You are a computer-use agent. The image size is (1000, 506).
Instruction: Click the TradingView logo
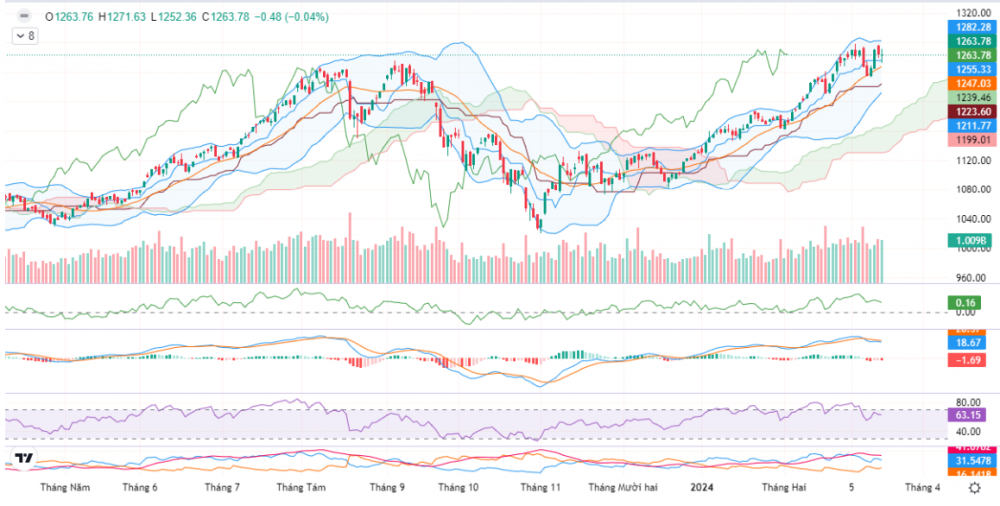(x=24, y=459)
